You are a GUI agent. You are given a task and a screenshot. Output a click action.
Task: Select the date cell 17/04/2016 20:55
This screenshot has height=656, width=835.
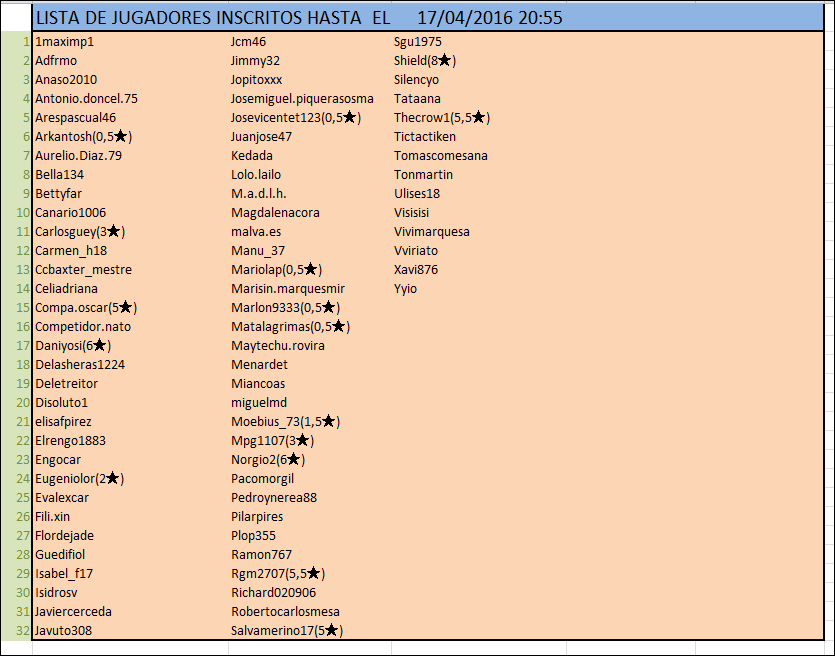coord(489,18)
